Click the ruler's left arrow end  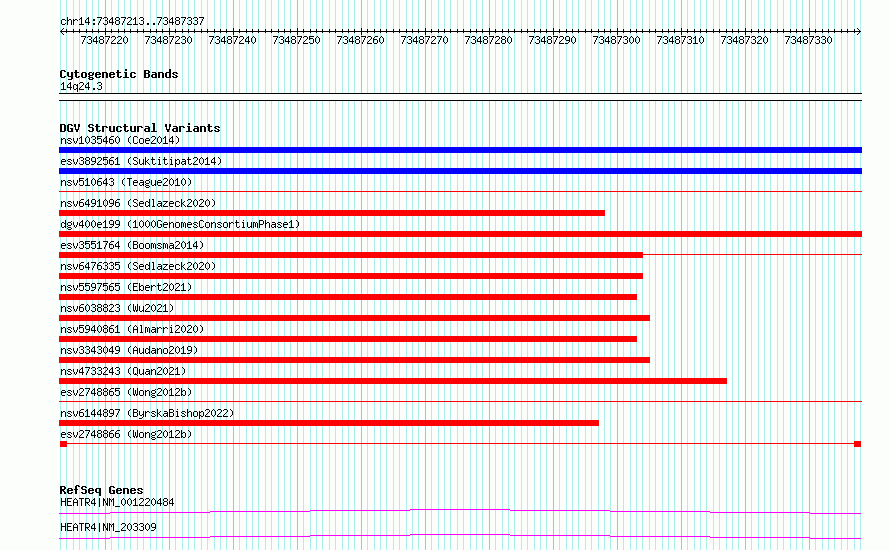[62, 32]
